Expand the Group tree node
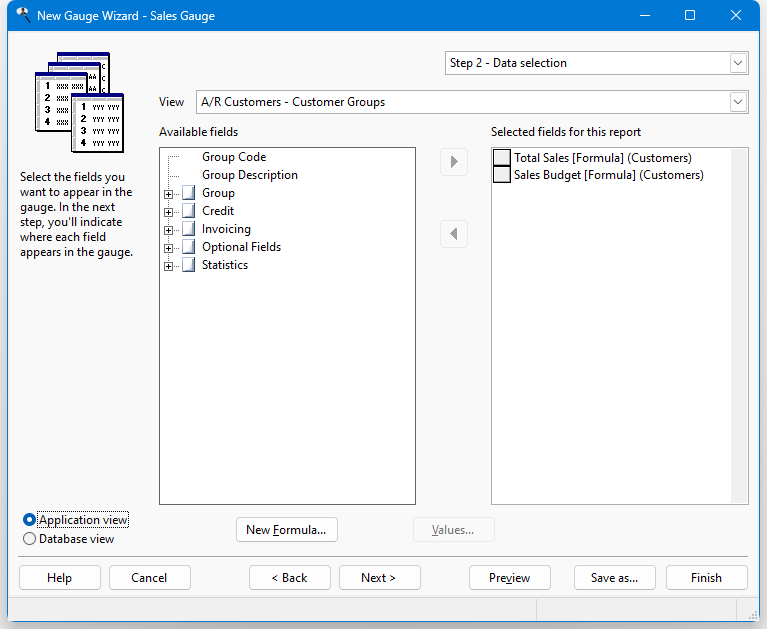The height and width of the screenshot is (629, 767). (168, 194)
